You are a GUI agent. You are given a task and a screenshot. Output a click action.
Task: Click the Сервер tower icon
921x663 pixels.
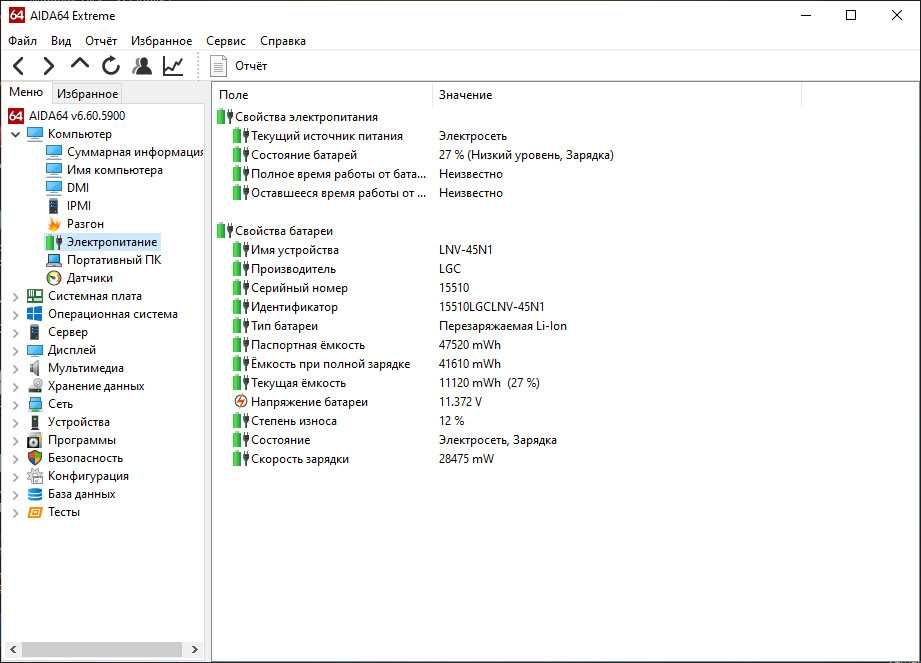click(35, 332)
